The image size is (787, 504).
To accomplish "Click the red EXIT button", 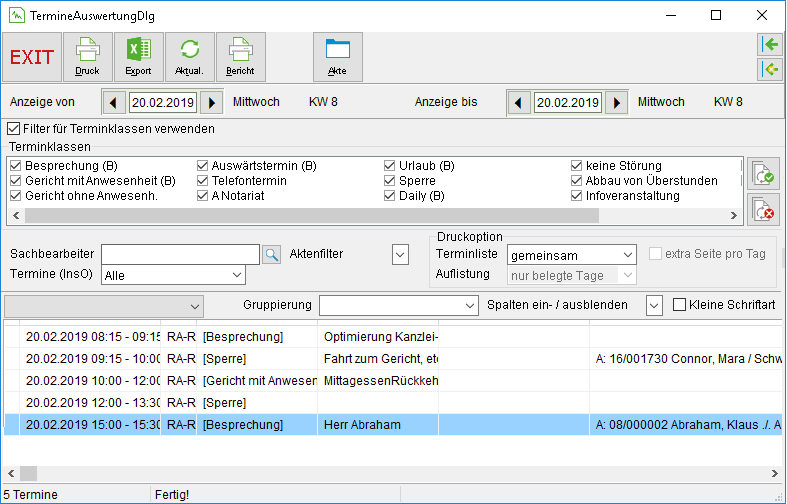I will (x=32, y=57).
